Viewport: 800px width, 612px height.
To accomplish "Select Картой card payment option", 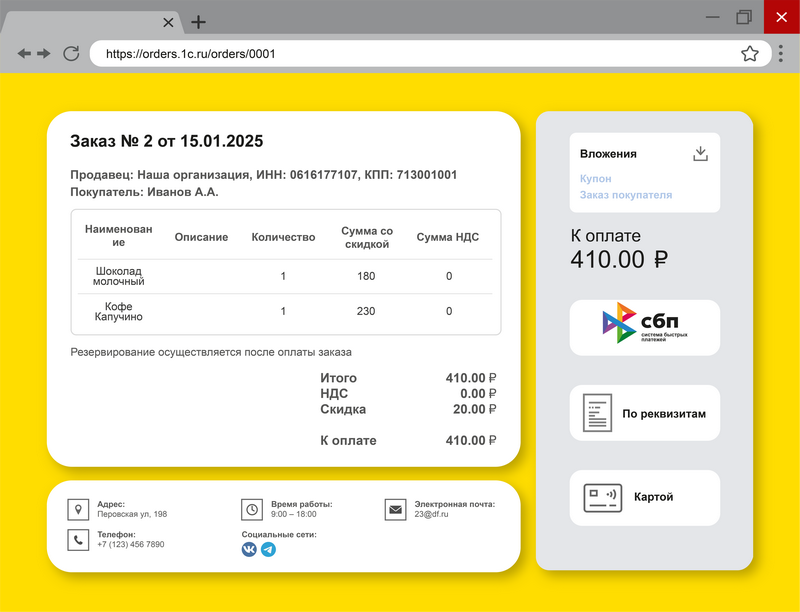I will tap(644, 497).
